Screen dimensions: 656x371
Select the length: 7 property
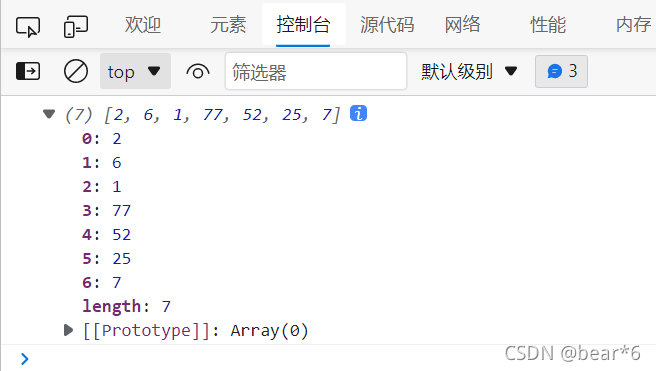(126, 307)
